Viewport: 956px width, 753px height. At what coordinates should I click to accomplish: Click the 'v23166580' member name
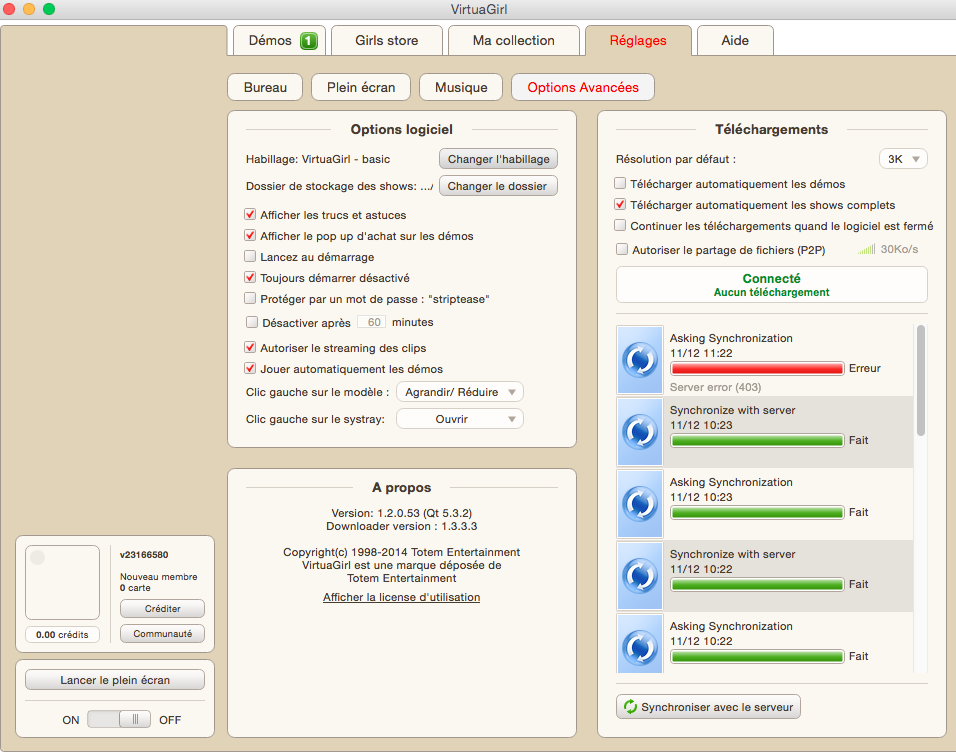[144, 555]
